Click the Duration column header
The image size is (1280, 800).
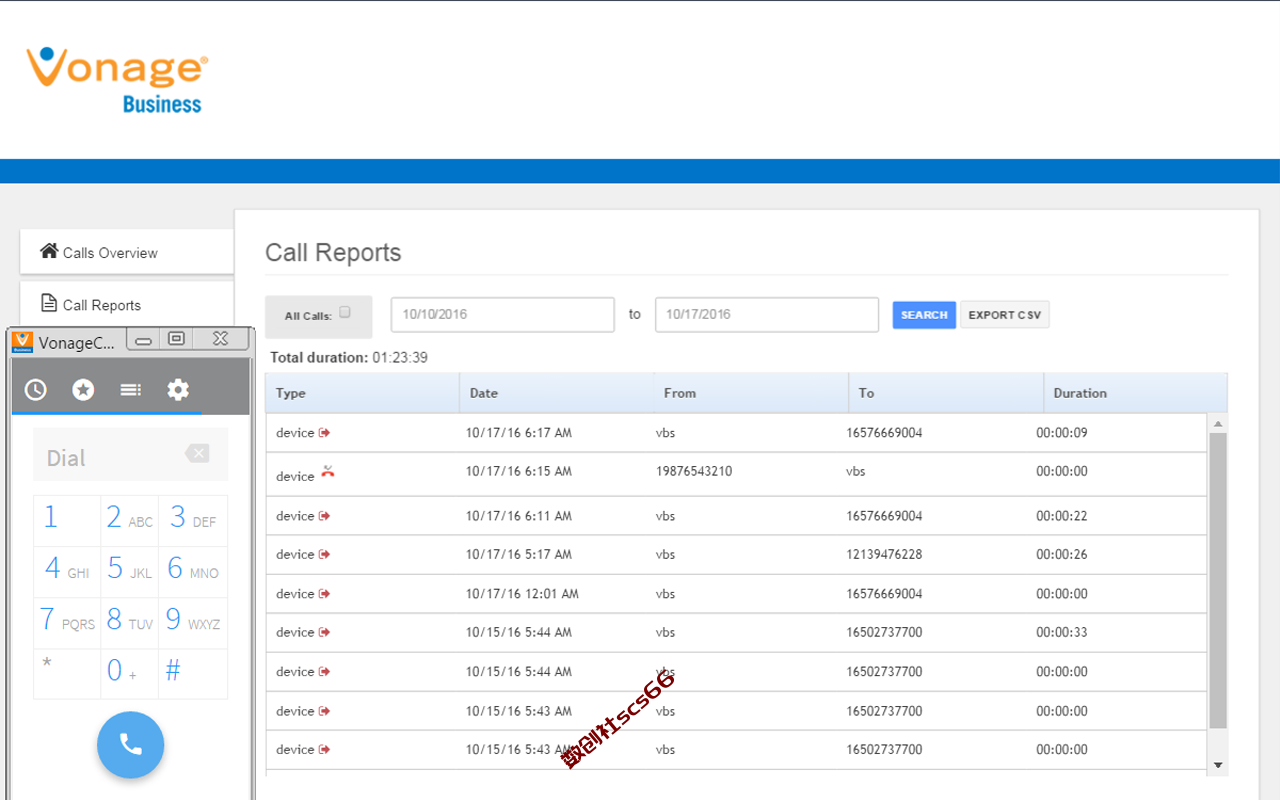click(x=1135, y=393)
